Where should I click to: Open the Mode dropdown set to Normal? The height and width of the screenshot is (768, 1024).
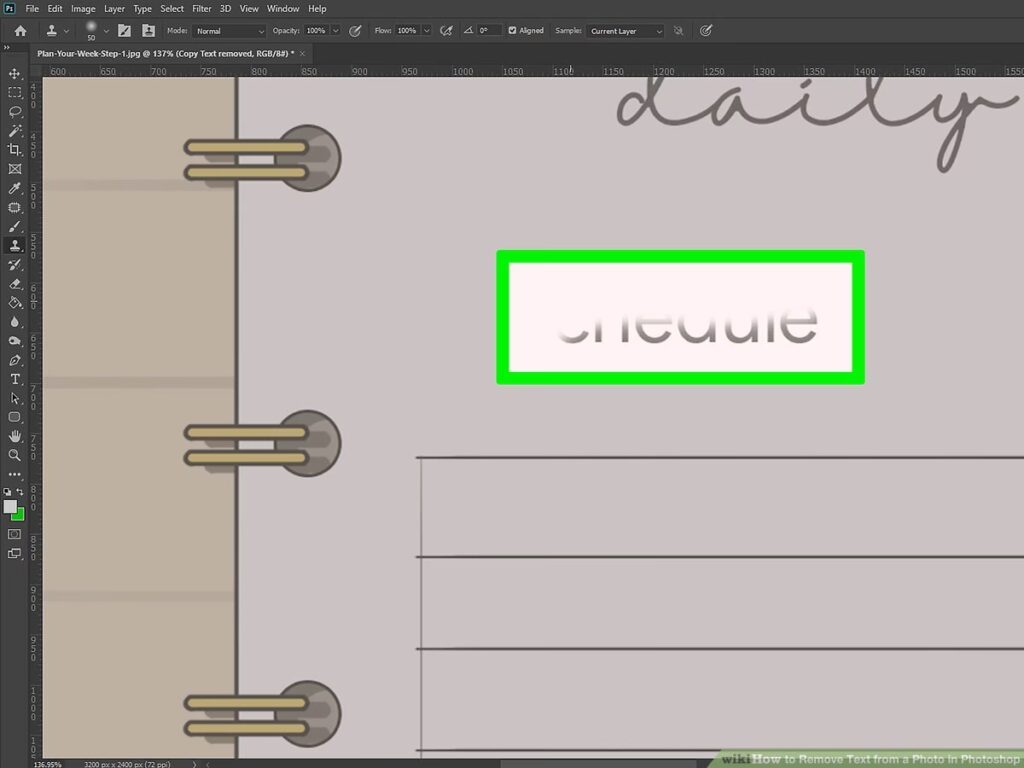(229, 31)
